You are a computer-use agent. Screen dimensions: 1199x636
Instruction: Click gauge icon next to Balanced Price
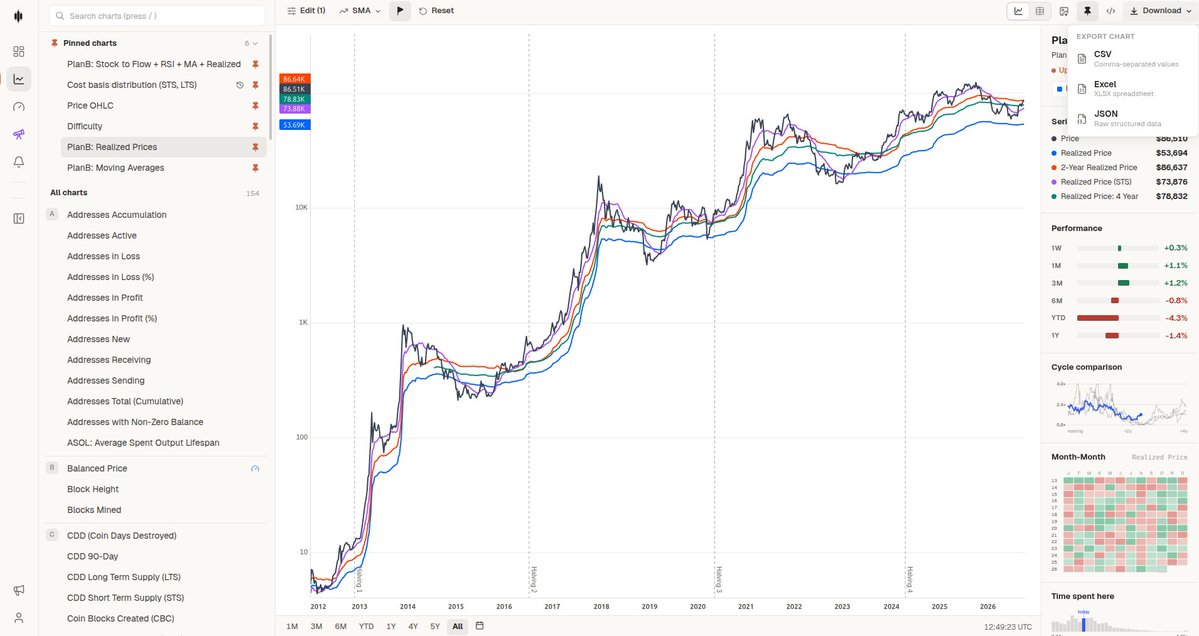click(x=255, y=469)
